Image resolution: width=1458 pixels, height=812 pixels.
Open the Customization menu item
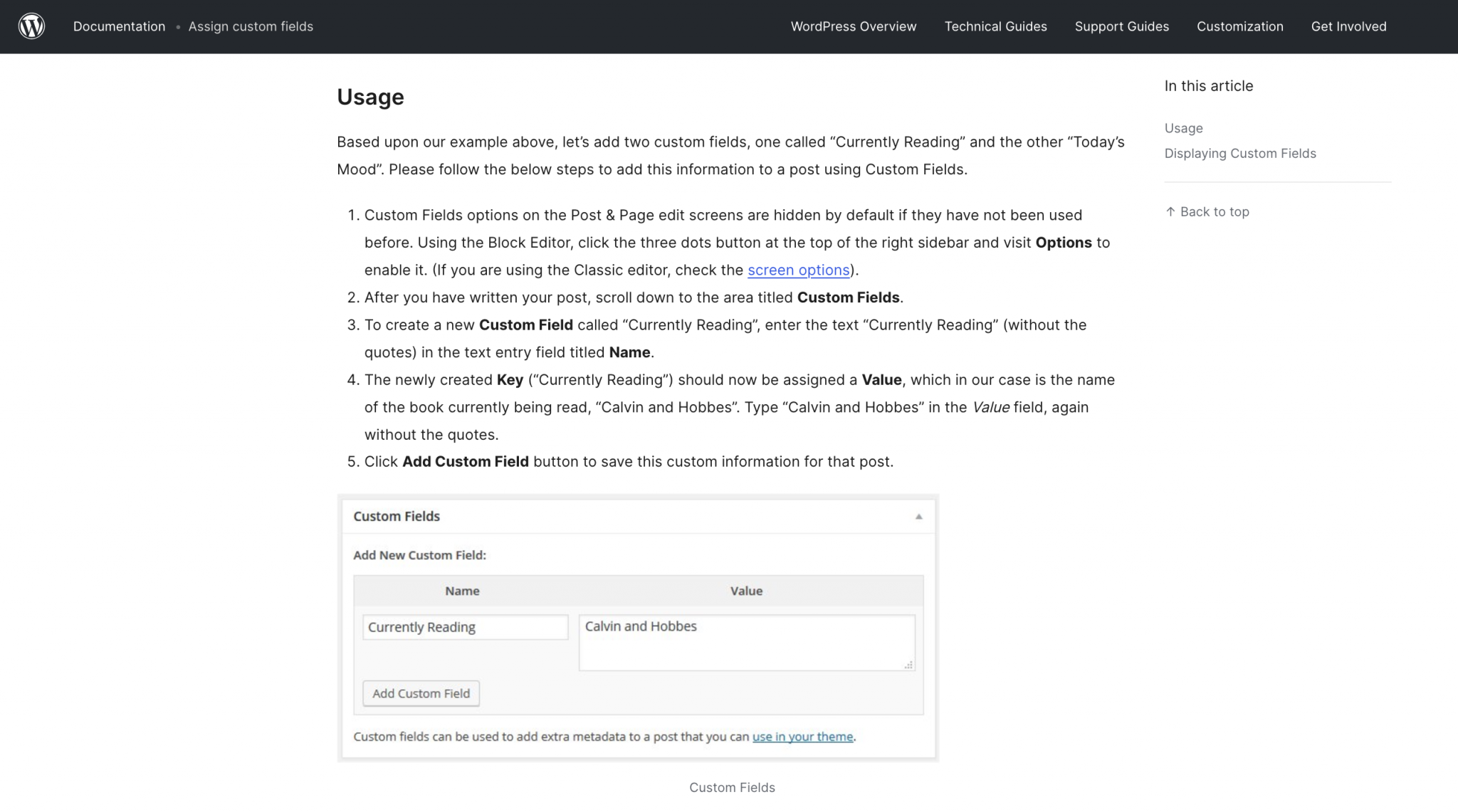click(x=1239, y=26)
